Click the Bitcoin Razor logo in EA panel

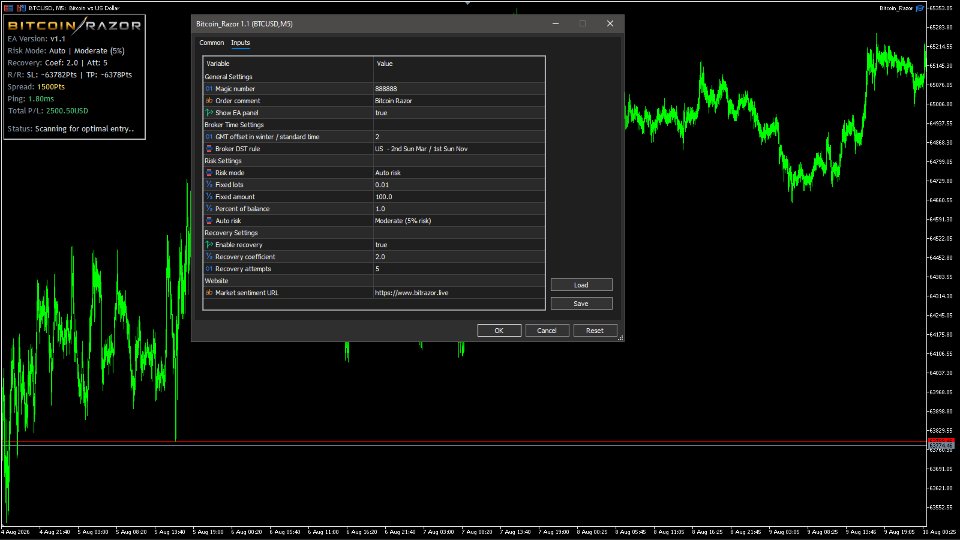pyautogui.click(x=74, y=25)
